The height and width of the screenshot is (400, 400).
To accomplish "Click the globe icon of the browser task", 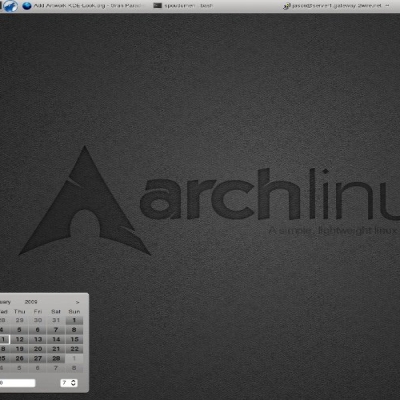I will pyautogui.click(x=27, y=6).
